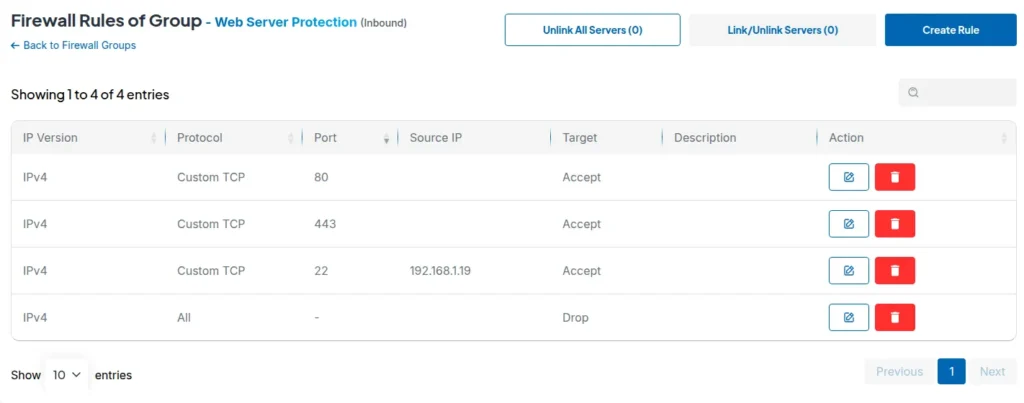This screenshot has width=1024, height=403.
Task: Delete the port 80 rule
Action: pyautogui.click(x=894, y=177)
